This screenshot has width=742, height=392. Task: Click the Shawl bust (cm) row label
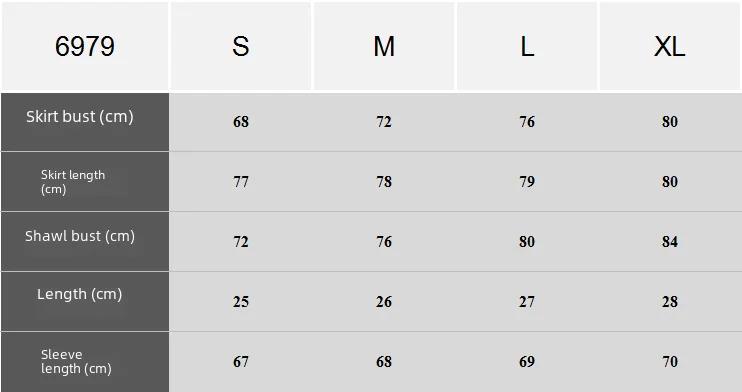click(80, 236)
